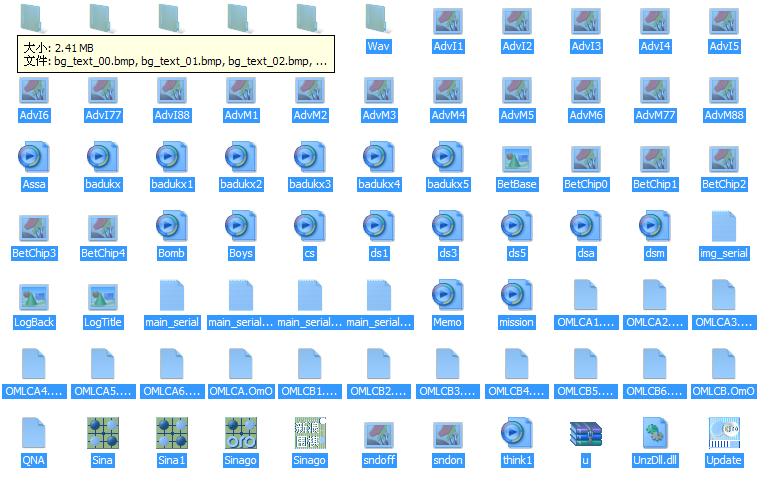
Task: Select the AdvM1 image file icon
Action: point(241,91)
